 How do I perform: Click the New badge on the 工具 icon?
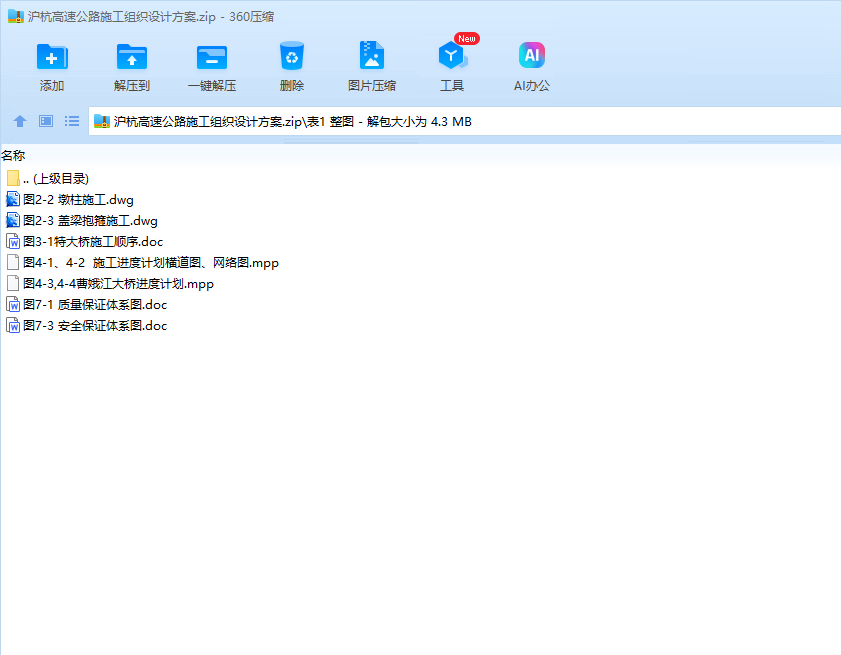467,39
